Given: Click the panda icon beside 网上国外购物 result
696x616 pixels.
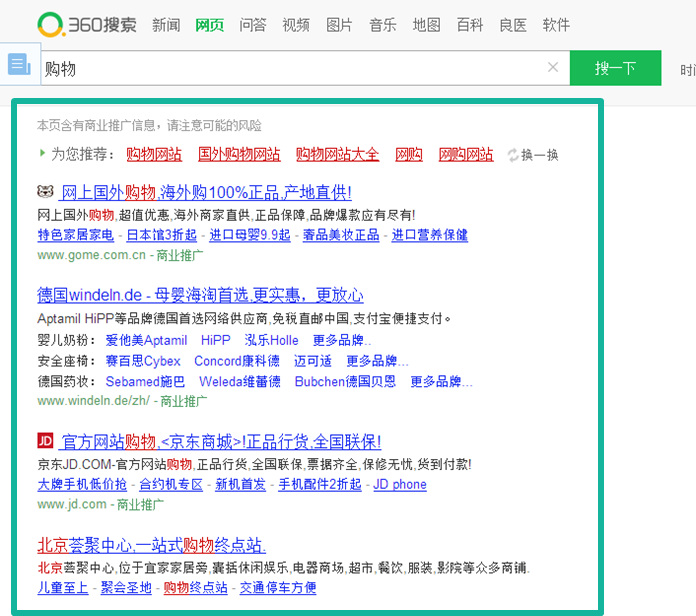Looking at the screenshot, I should coord(45,192).
